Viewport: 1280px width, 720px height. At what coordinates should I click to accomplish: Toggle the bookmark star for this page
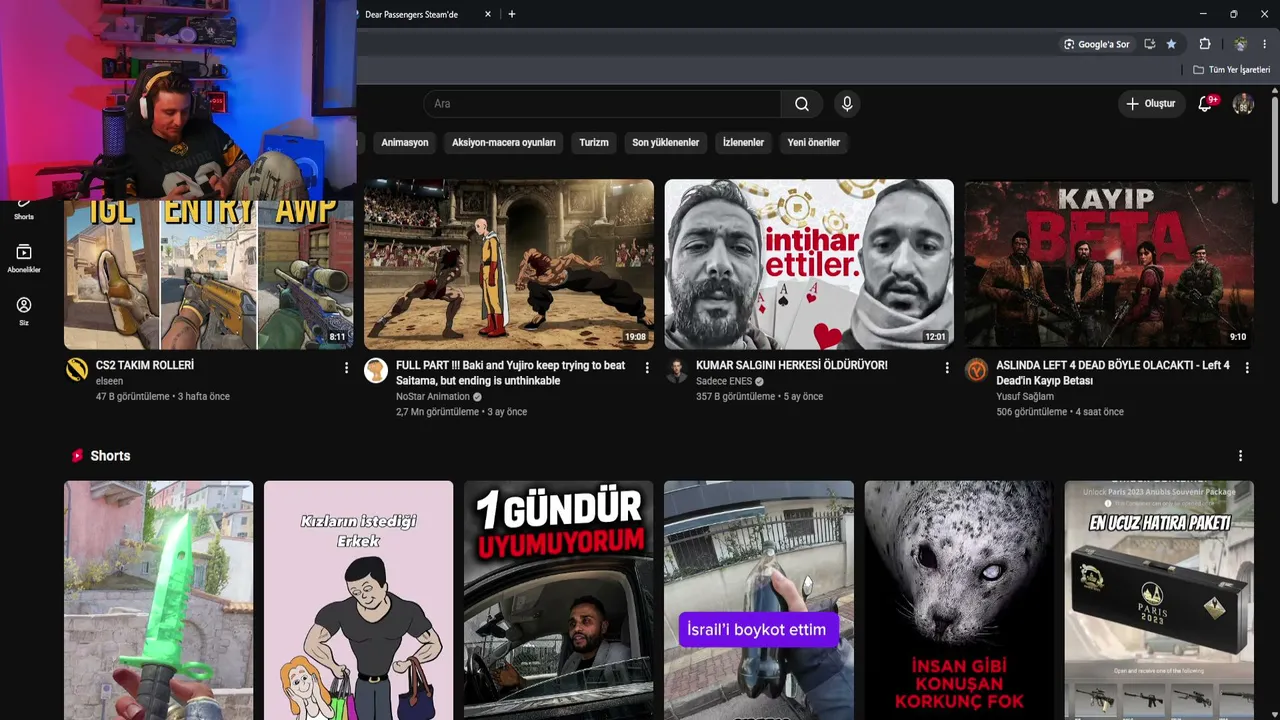[1171, 44]
